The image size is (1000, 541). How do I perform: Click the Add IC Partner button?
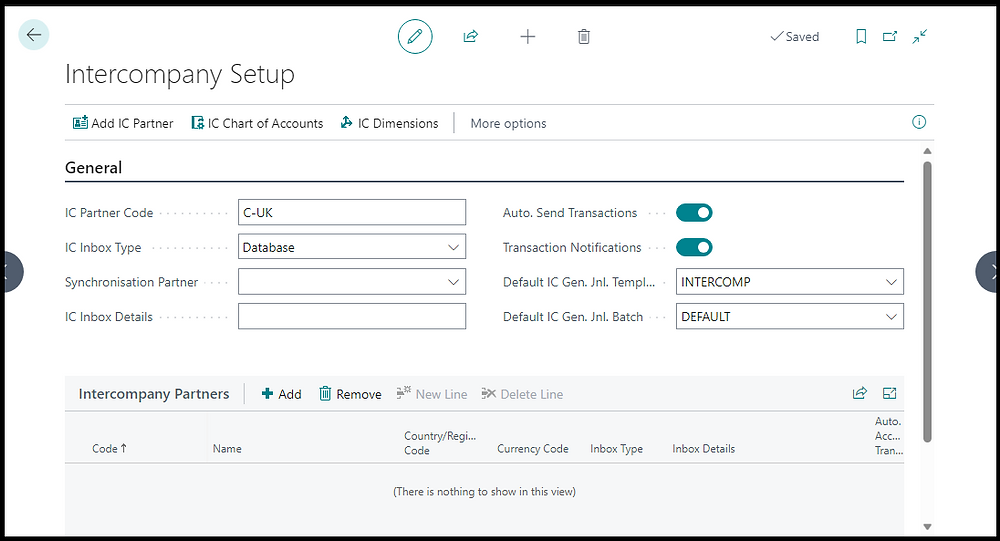(123, 123)
